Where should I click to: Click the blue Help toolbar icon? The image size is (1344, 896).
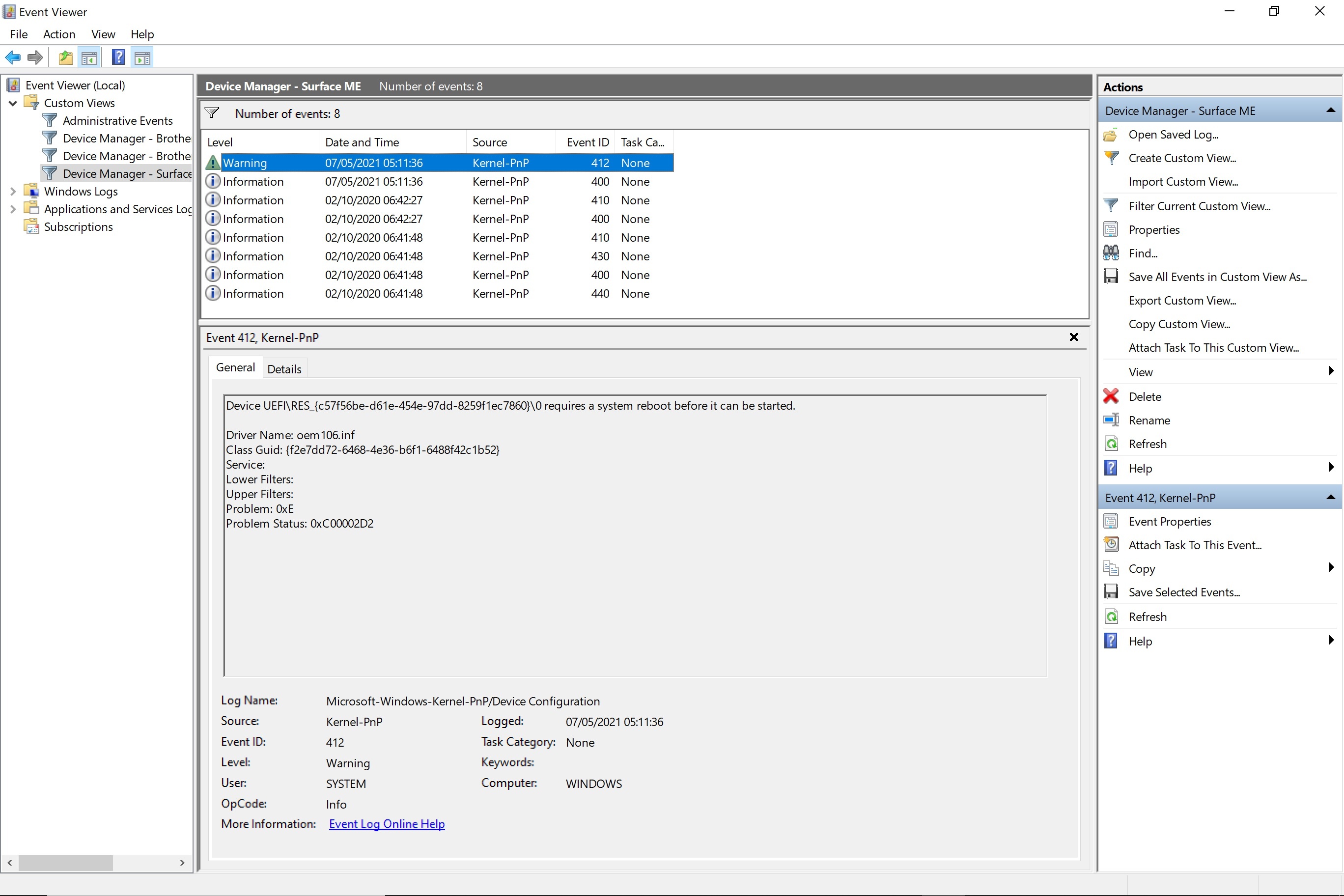tap(118, 57)
